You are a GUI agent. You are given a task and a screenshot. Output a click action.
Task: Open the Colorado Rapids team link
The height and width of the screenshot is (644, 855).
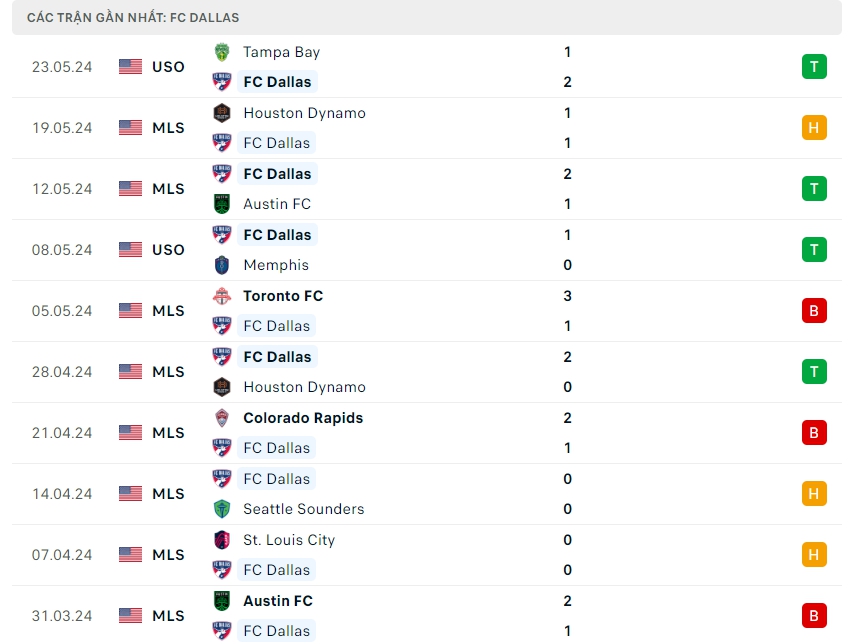[x=303, y=418]
